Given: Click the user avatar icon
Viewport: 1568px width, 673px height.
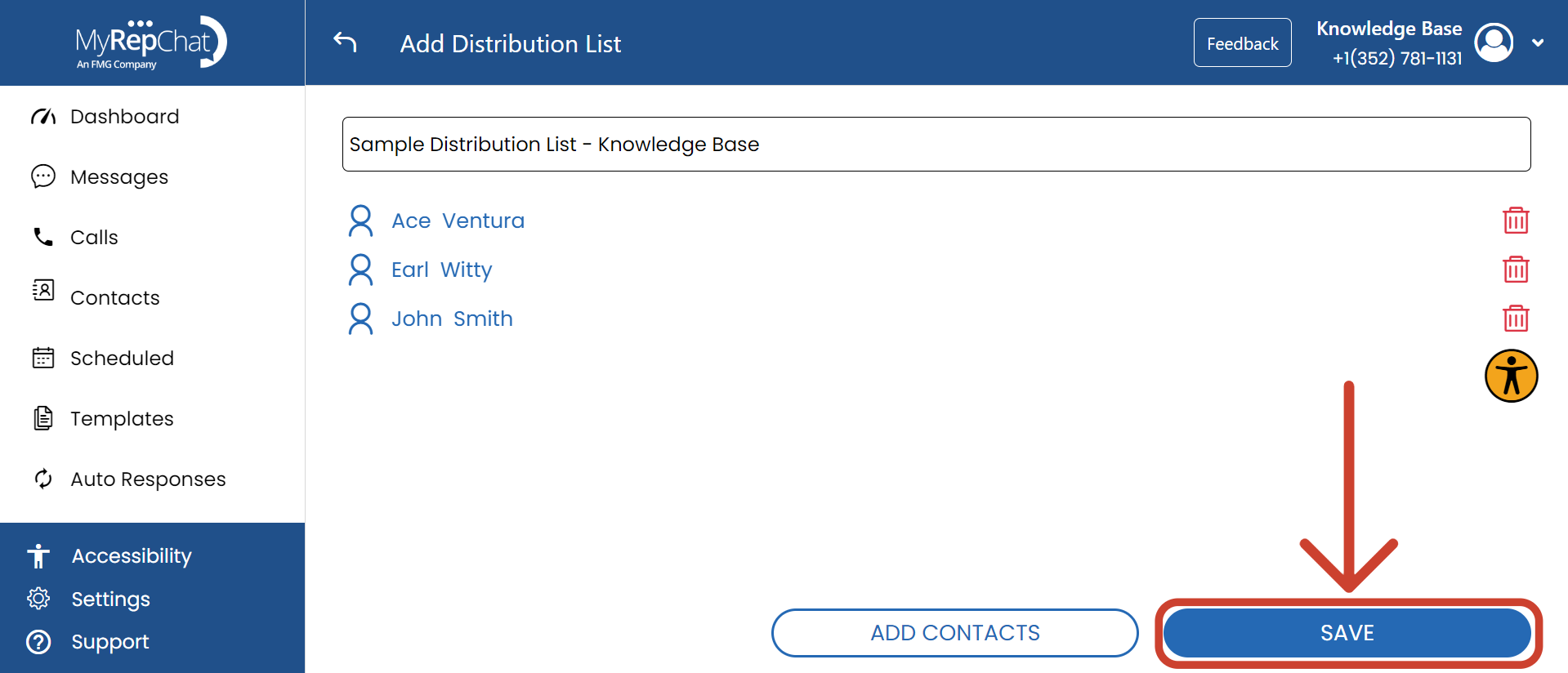Looking at the screenshot, I should [1494, 42].
